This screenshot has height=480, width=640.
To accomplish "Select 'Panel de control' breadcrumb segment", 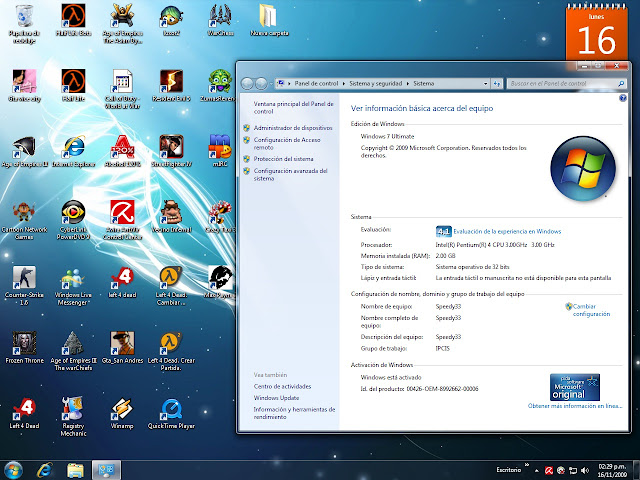I will tap(314, 83).
